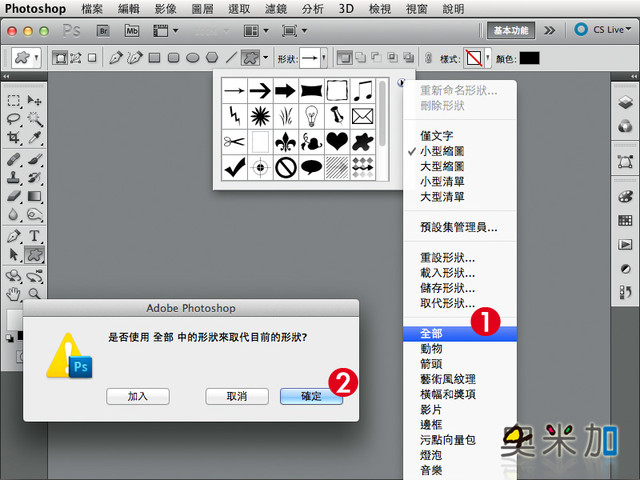Switch to 基本功能 workspace
The height and width of the screenshot is (480, 640).
point(511,31)
